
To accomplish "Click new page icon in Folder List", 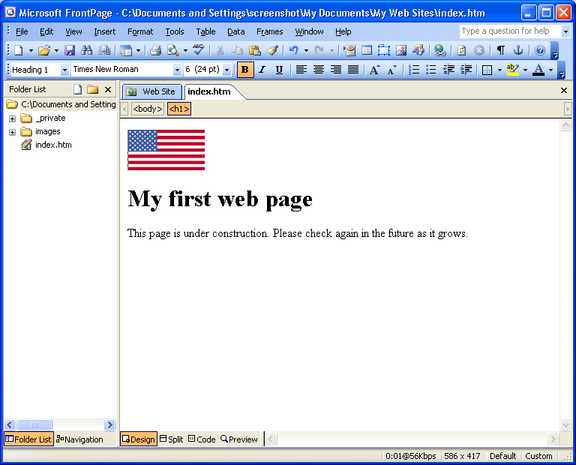I will (78, 89).
